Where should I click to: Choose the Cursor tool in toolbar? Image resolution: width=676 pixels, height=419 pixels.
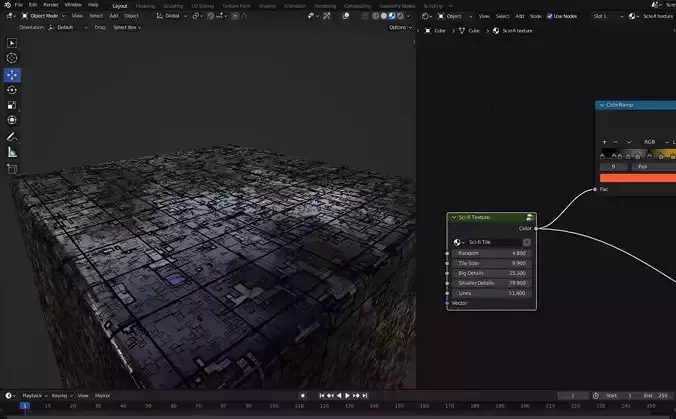pyautogui.click(x=12, y=58)
